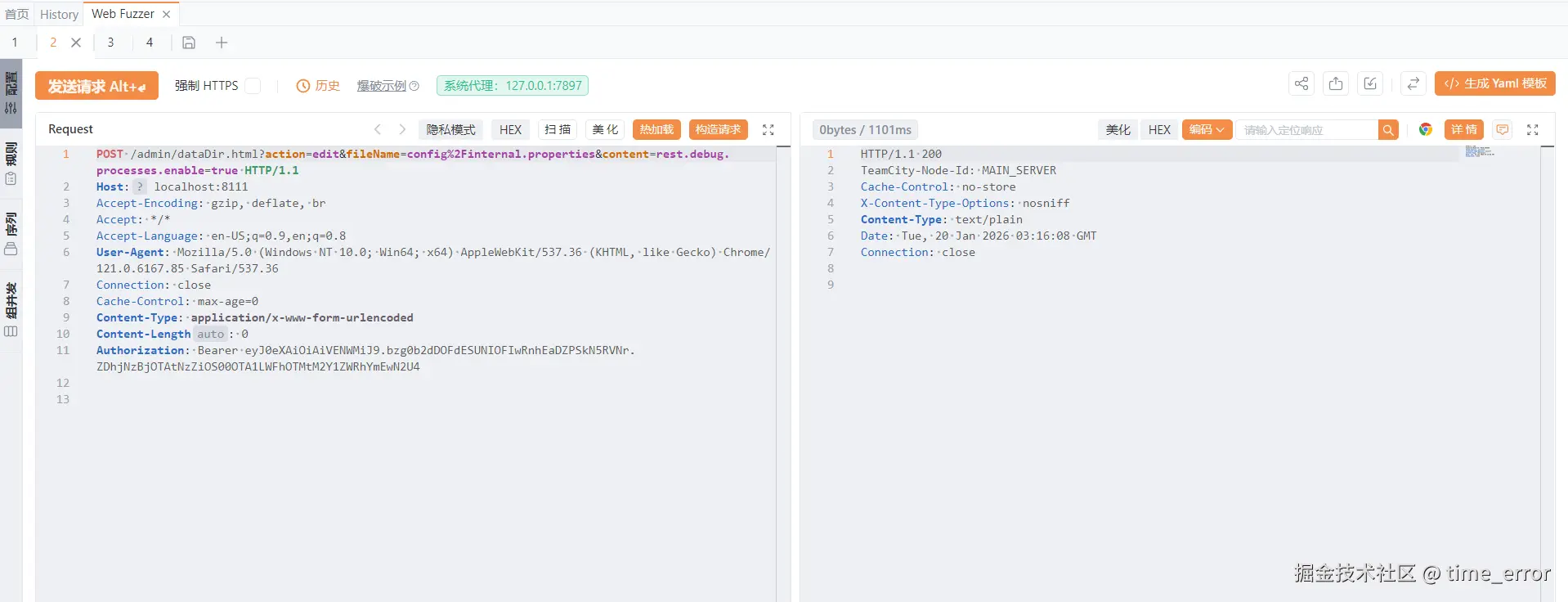Click the clock icon next to 历史
The image size is (1568, 602).
tap(302, 86)
